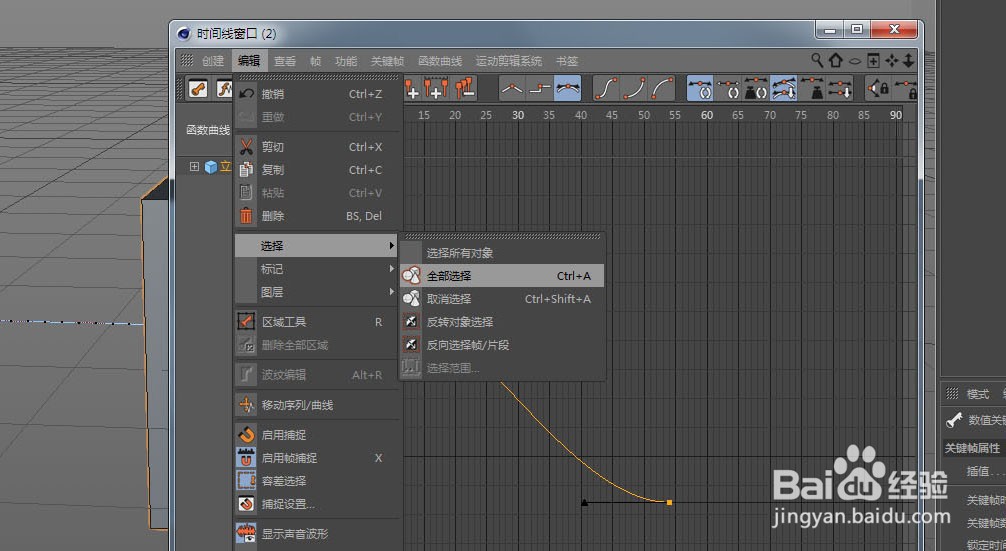This screenshot has height=551, width=1006.
Task: Open the 查看 menu
Action: pos(285,61)
